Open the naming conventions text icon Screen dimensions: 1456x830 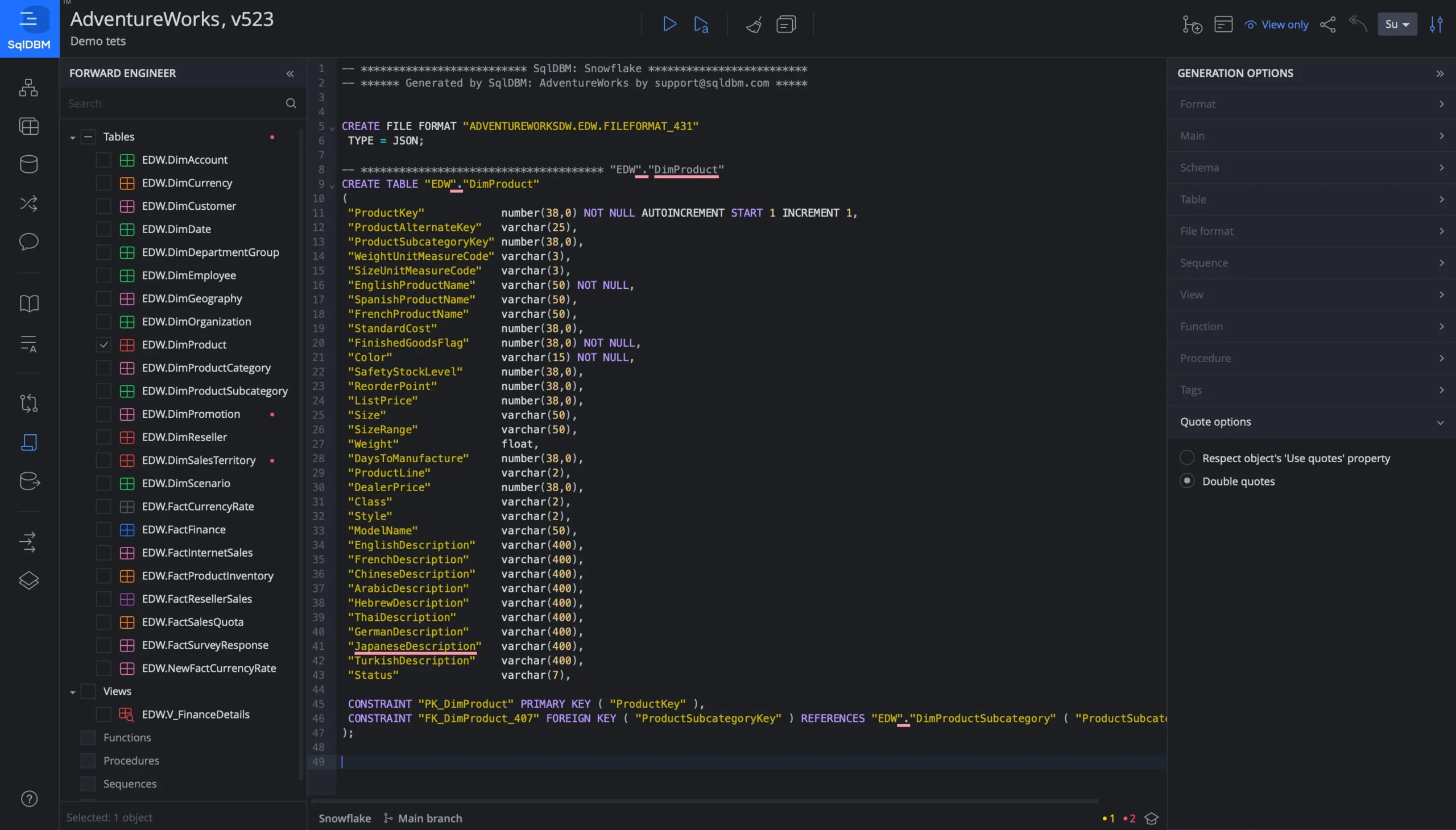coord(28,344)
